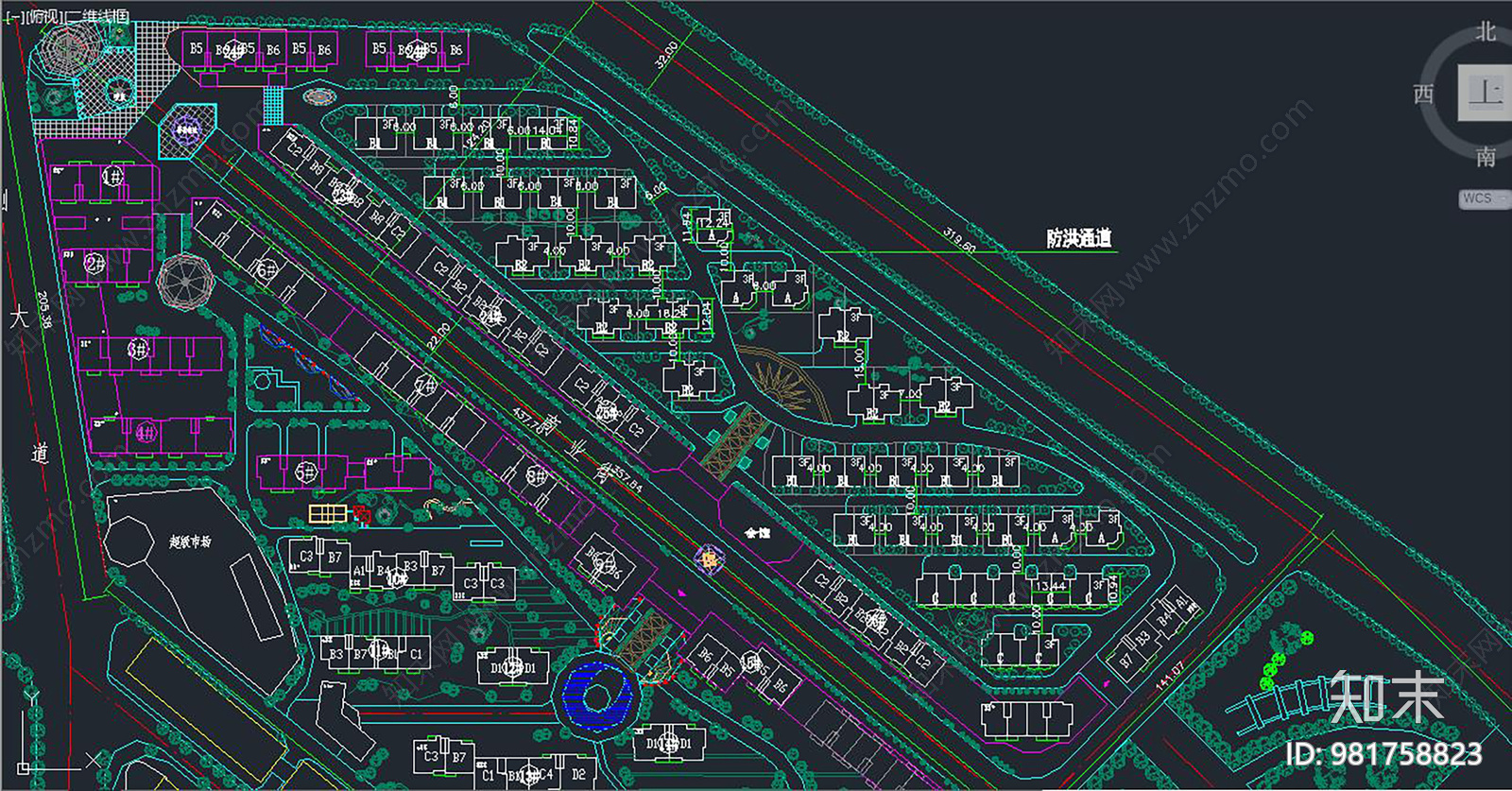
Task: Click the blue circular fountain hatch
Action: tap(596, 696)
